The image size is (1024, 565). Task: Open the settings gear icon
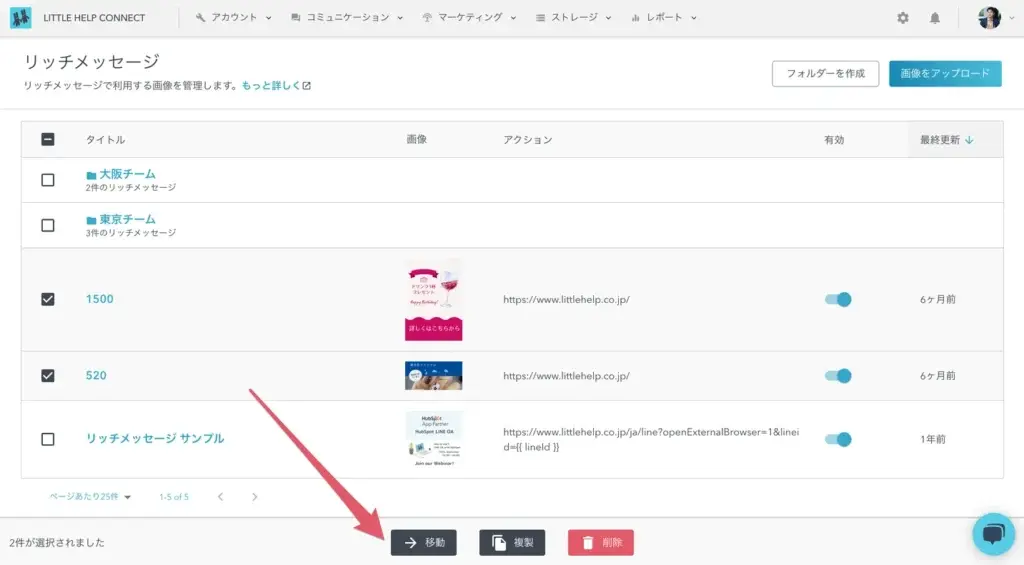click(903, 18)
